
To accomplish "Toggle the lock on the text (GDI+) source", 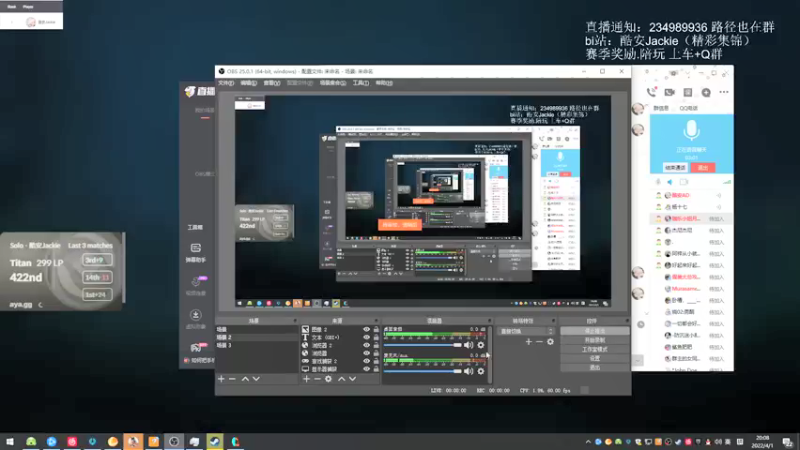I will click(x=376, y=337).
